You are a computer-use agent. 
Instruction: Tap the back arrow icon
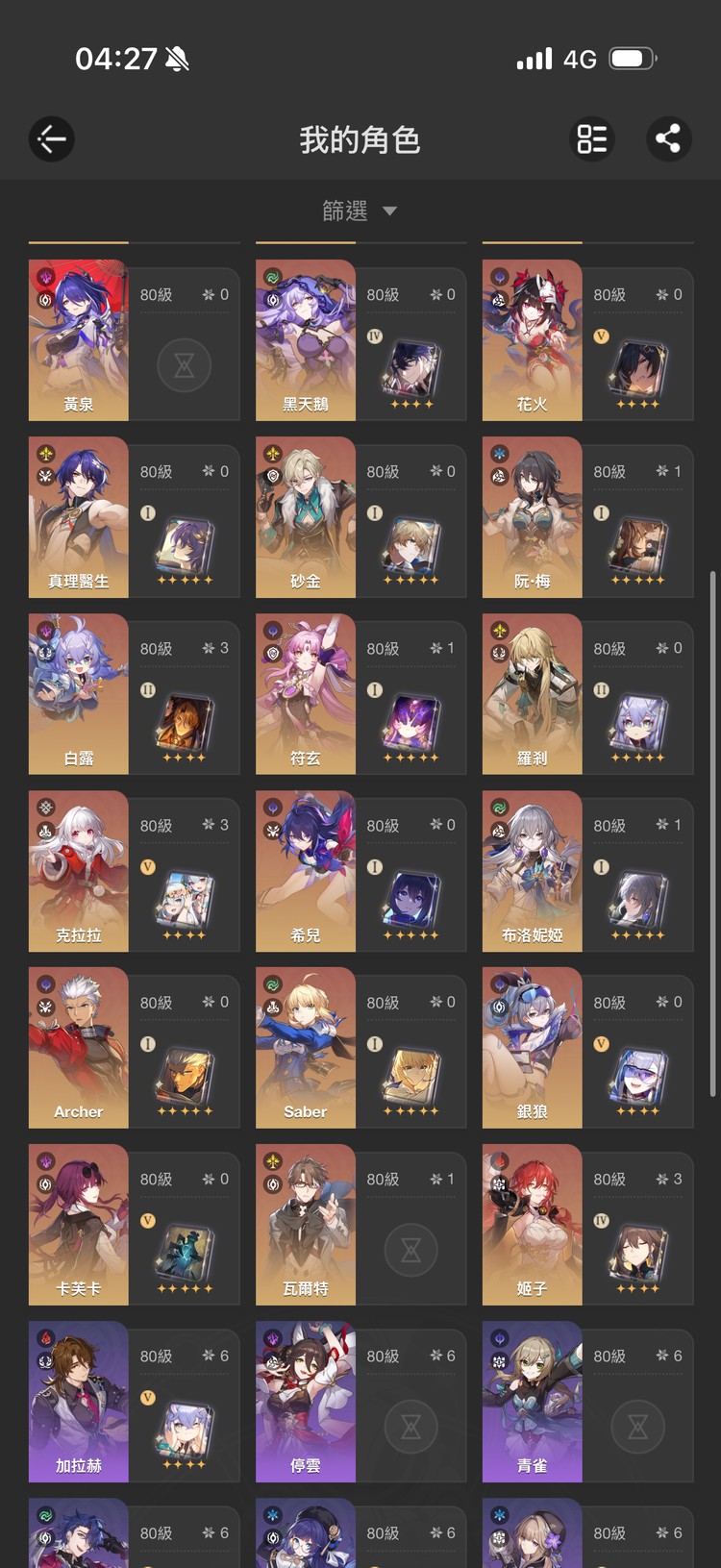click(52, 139)
